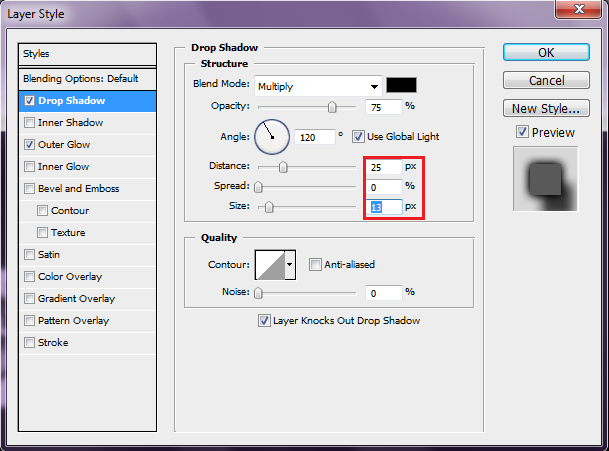Screen dimensions: 609x451
Task: Open the Gradient Overlay settings row
Action: [x=87, y=299]
